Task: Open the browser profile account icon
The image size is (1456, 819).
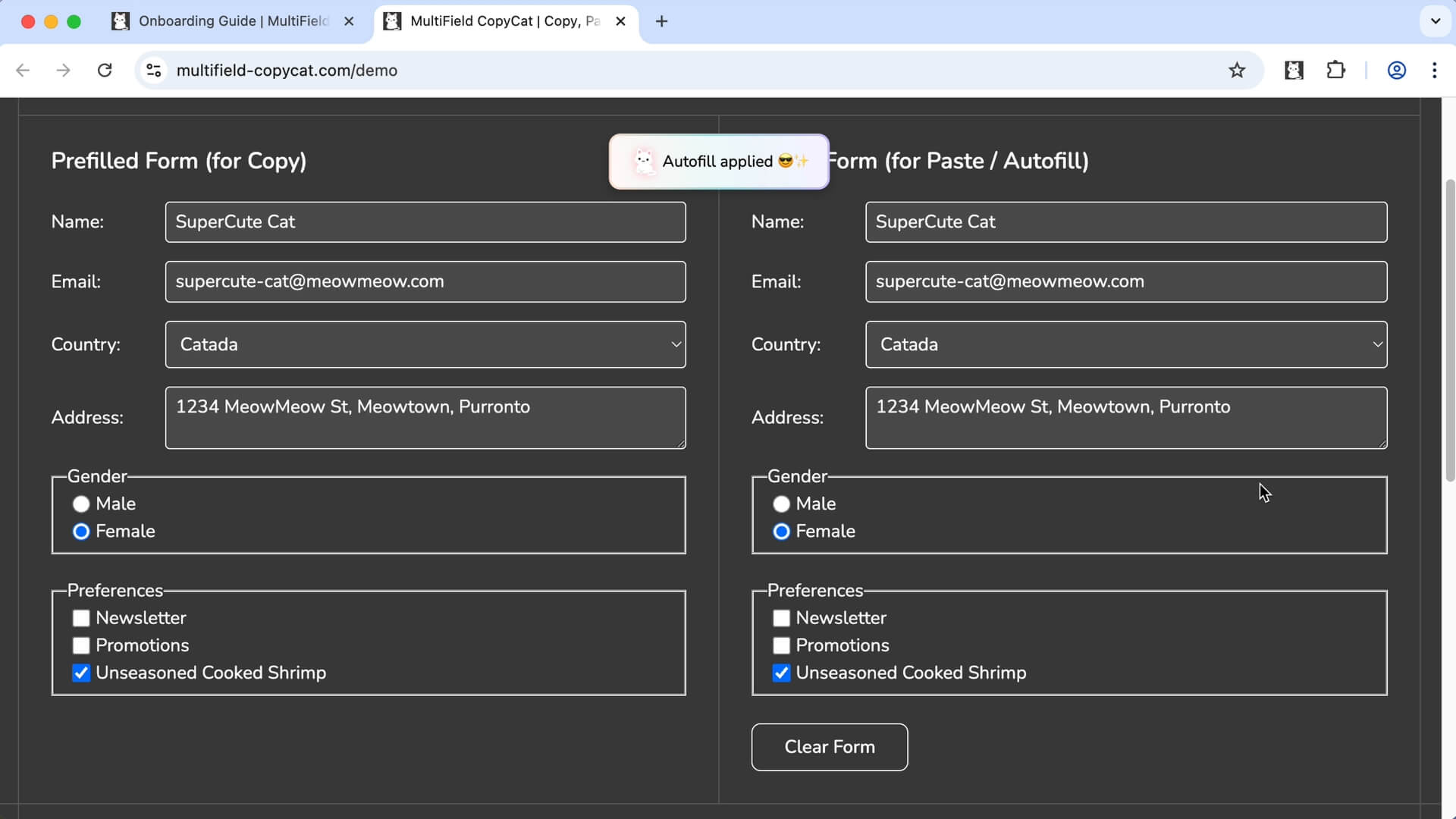Action: (1397, 70)
